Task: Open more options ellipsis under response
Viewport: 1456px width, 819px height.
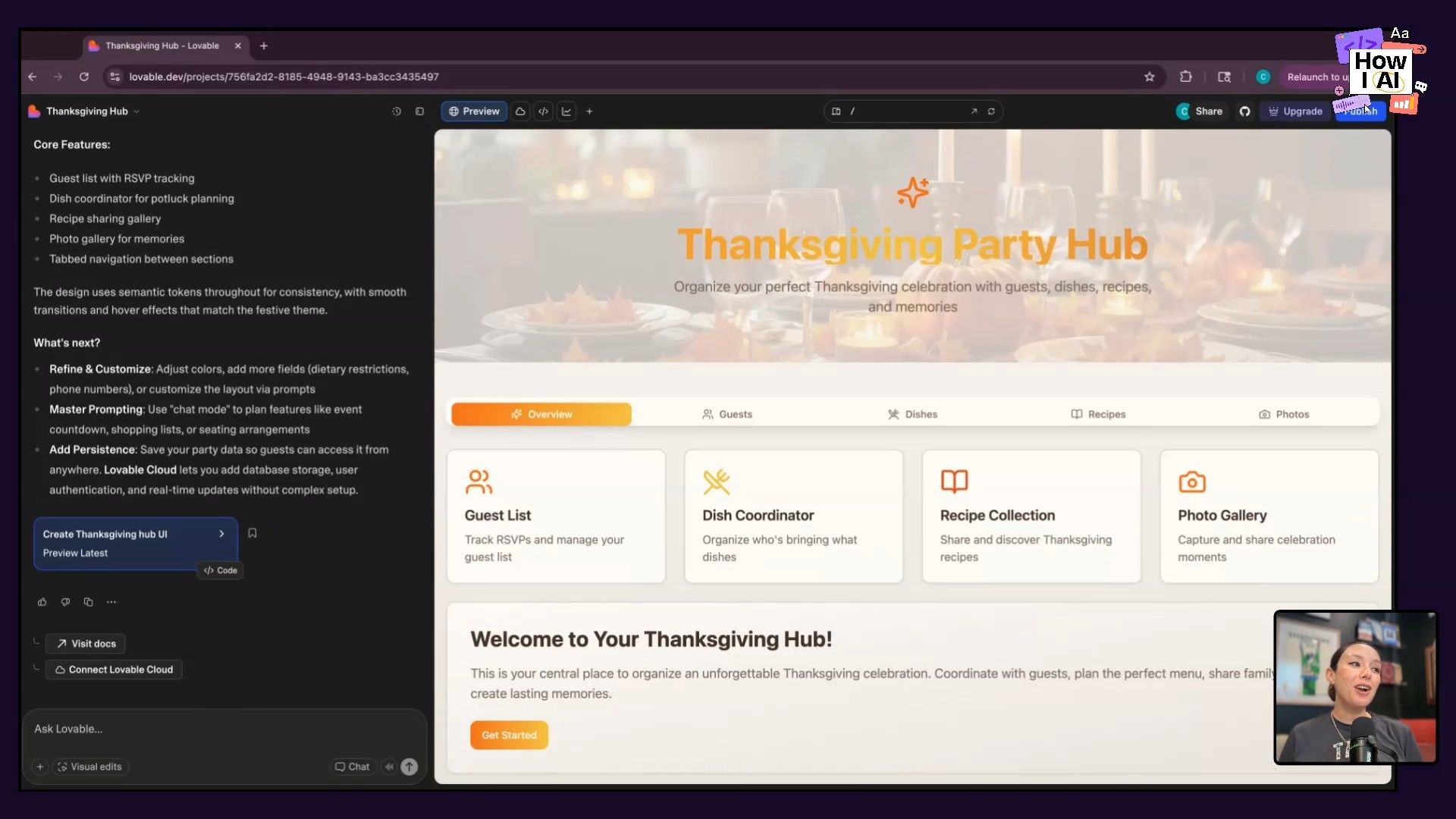Action: 111,602
